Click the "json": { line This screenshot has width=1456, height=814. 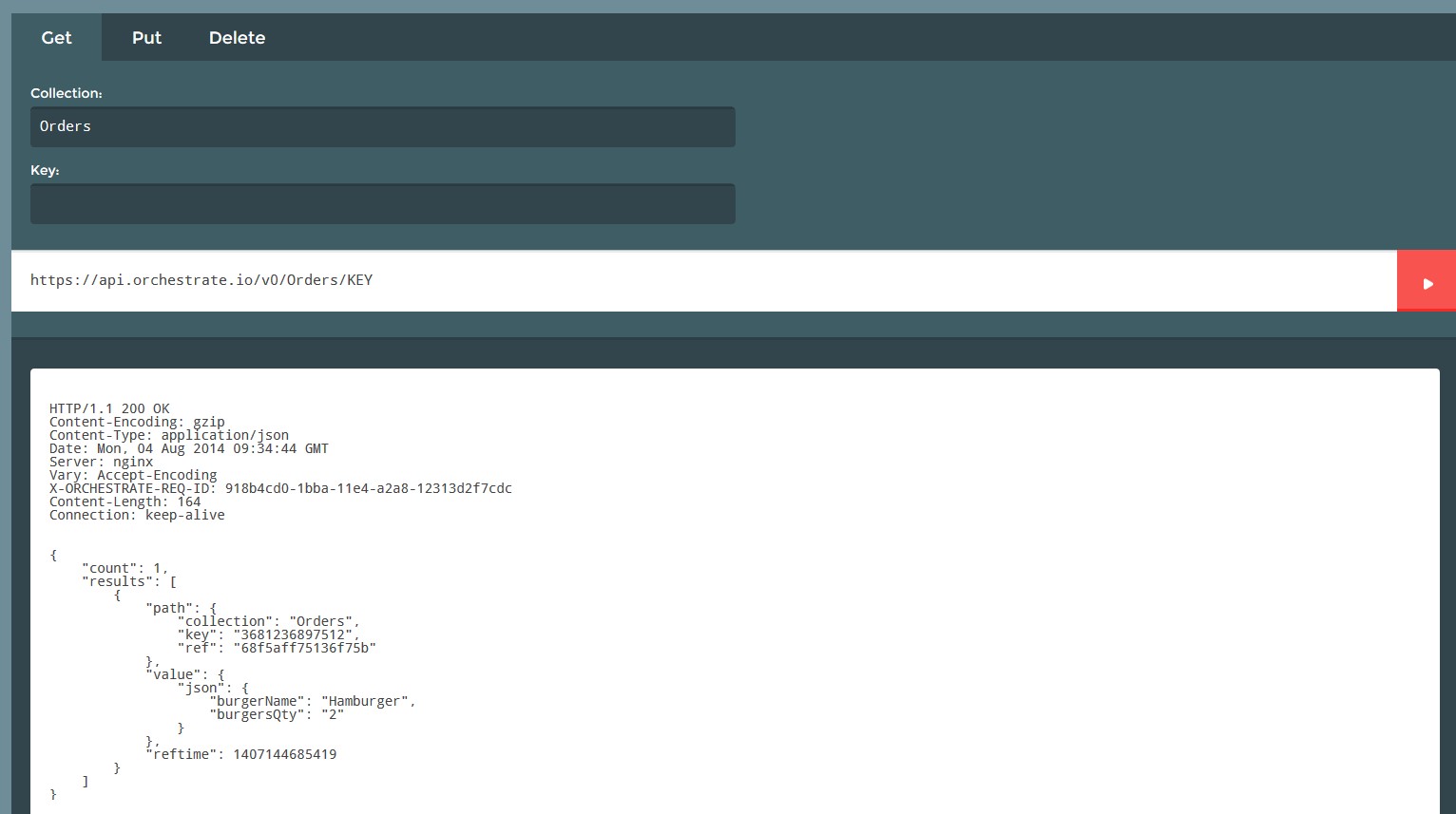coord(213,688)
